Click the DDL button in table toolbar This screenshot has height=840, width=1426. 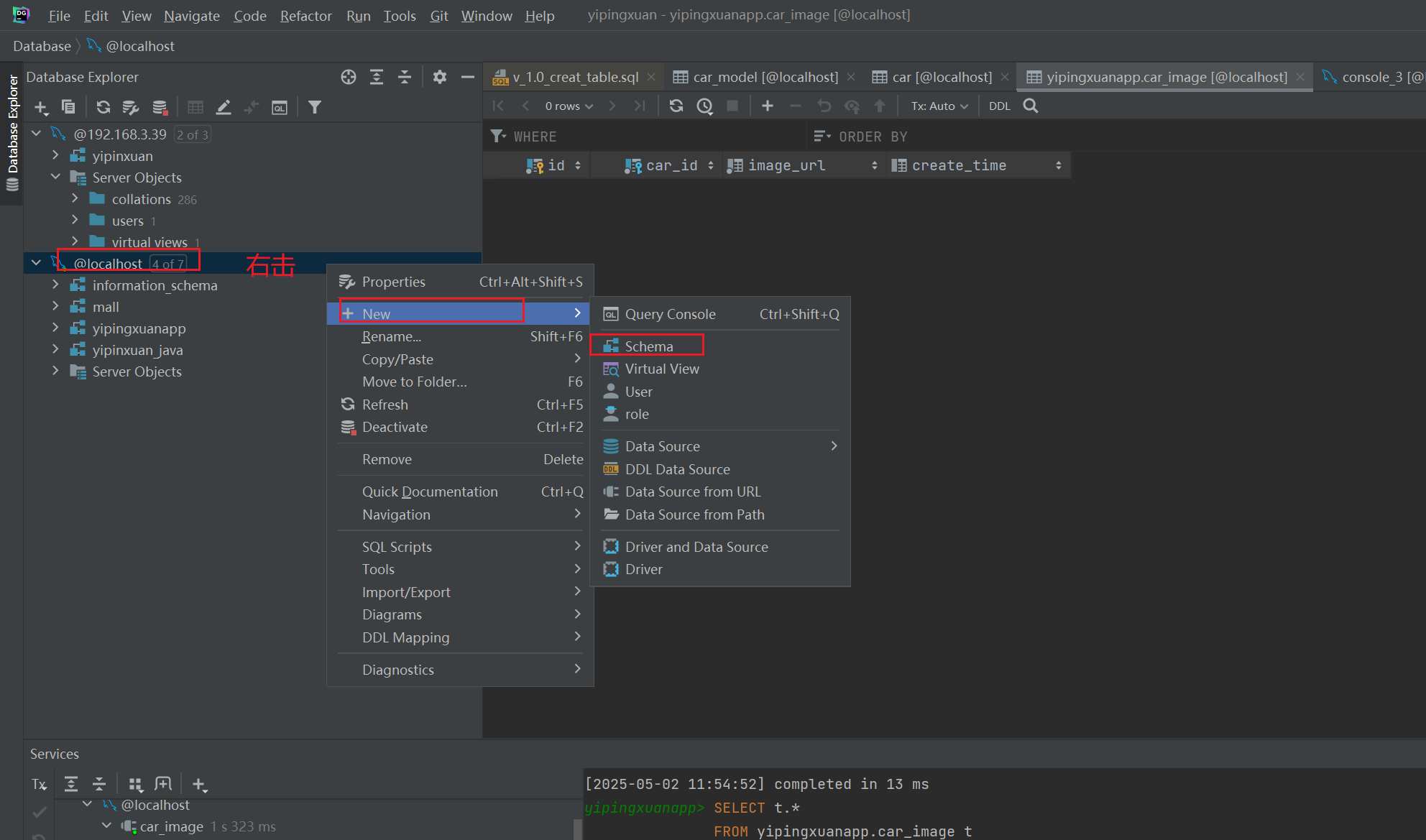click(999, 106)
